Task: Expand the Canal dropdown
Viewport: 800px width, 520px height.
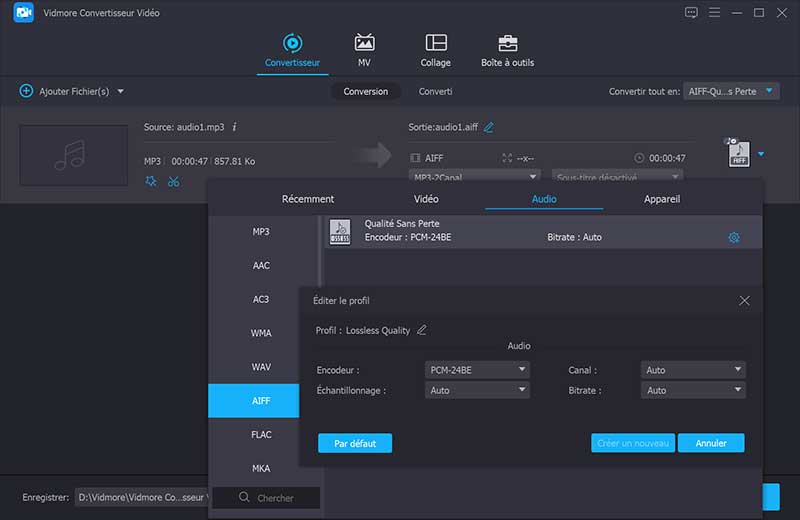Action: tap(692, 370)
